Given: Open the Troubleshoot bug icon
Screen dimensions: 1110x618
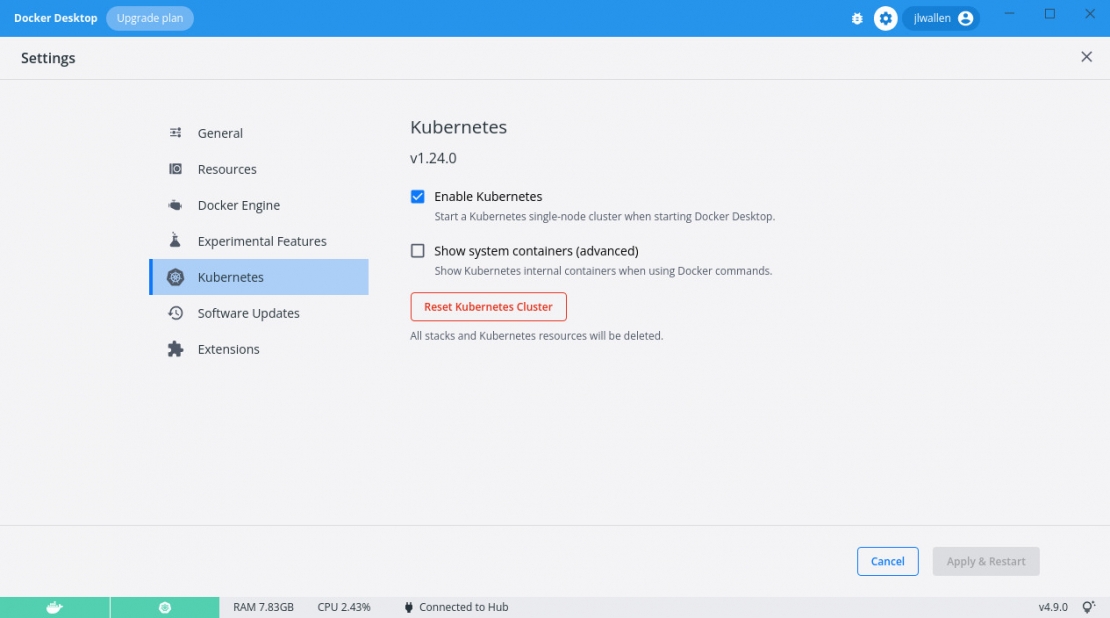Looking at the screenshot, I should pyautogui.click(x=857, y=18).
